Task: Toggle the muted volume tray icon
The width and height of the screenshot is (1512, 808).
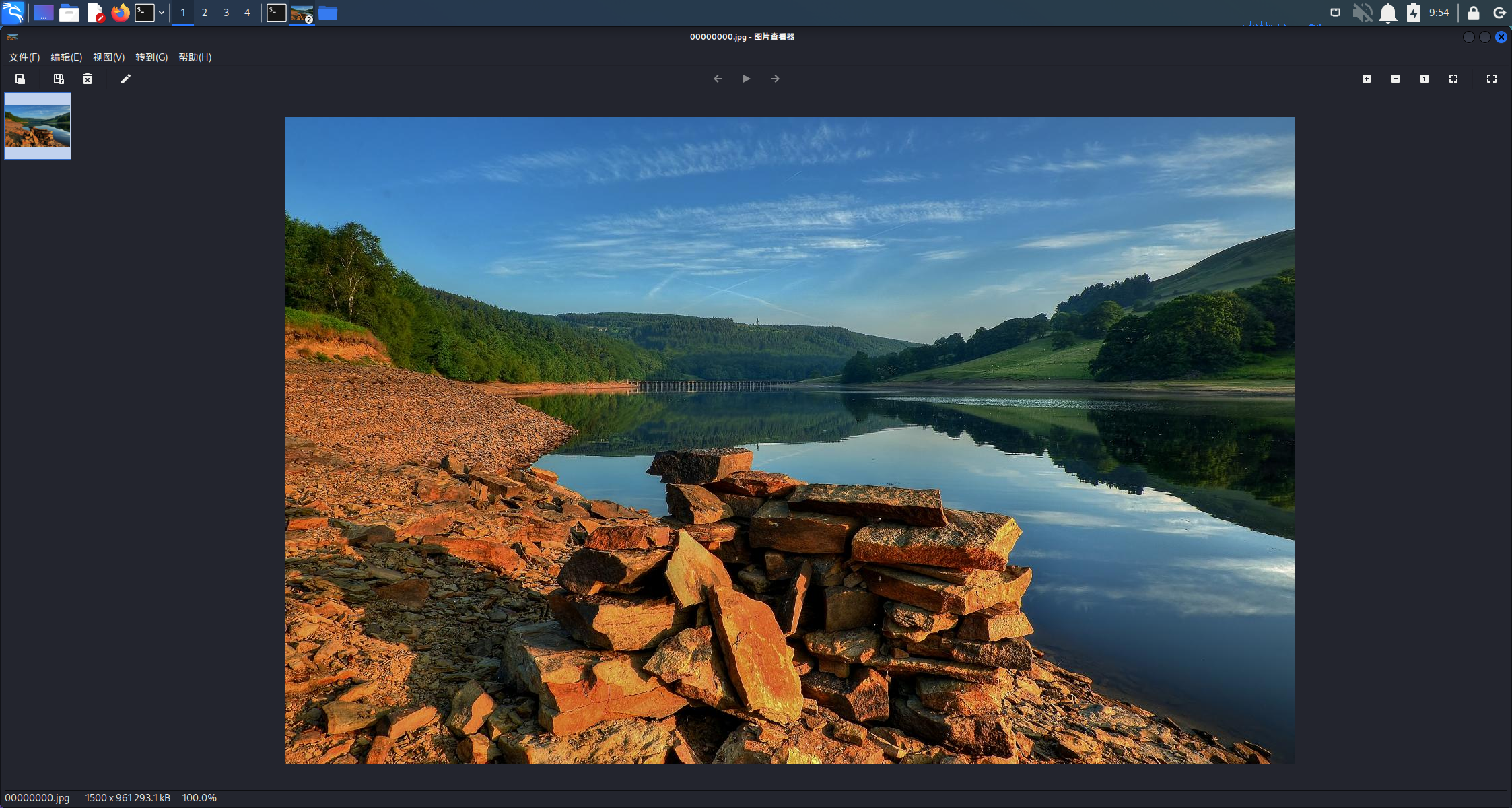Action: click(x=1363, y=13)
